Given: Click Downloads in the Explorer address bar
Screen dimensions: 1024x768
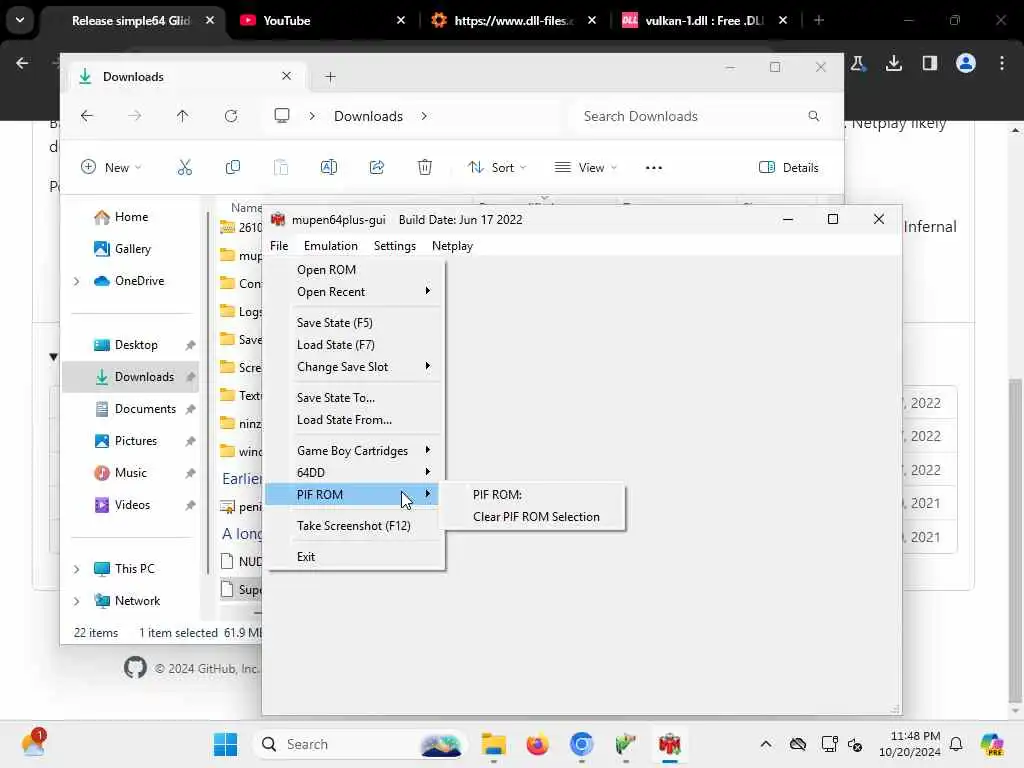Looking at the screenshot, I should point(368,116).
